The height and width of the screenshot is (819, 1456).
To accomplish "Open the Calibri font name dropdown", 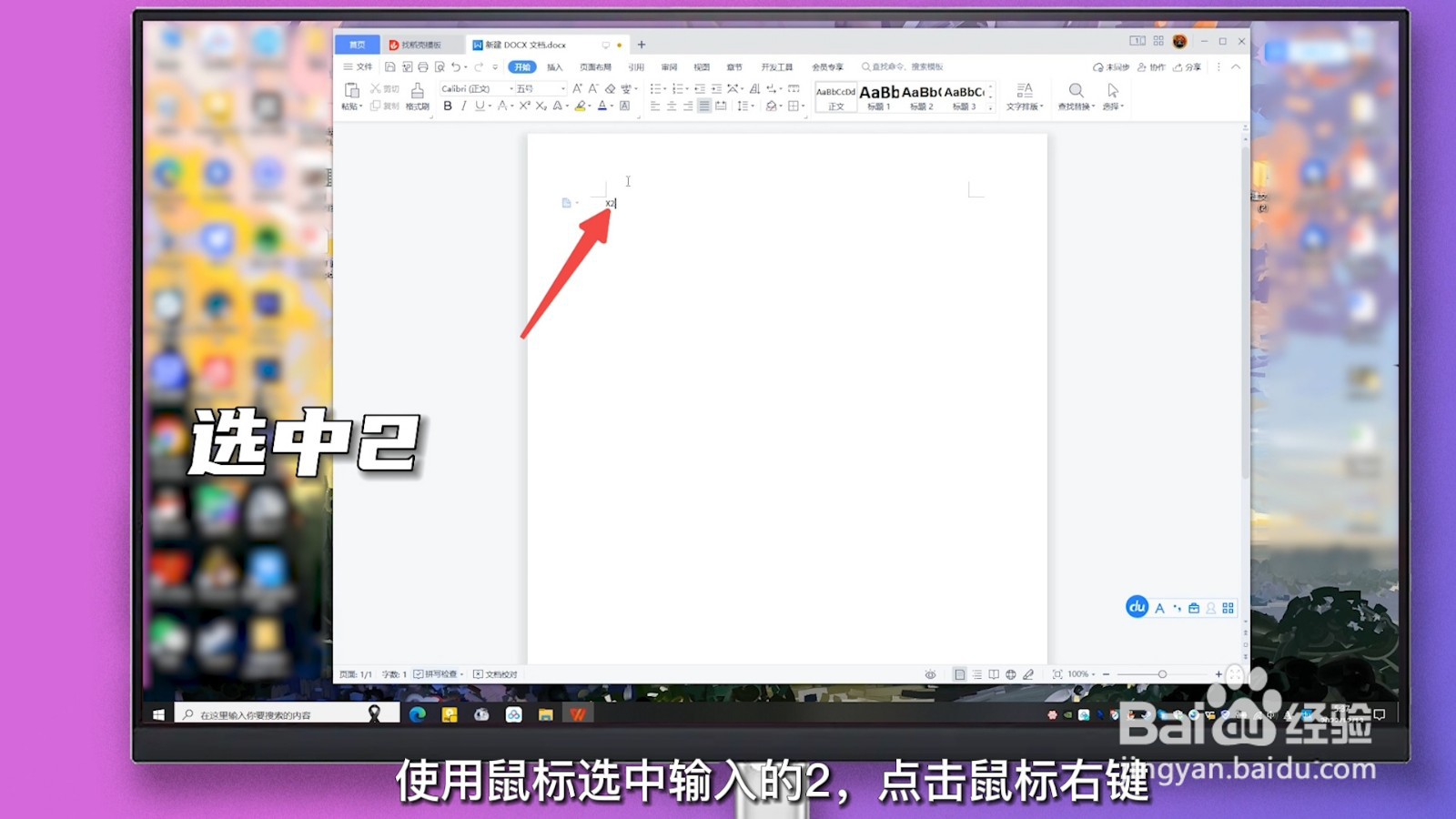I will click(x=510, y=88).
